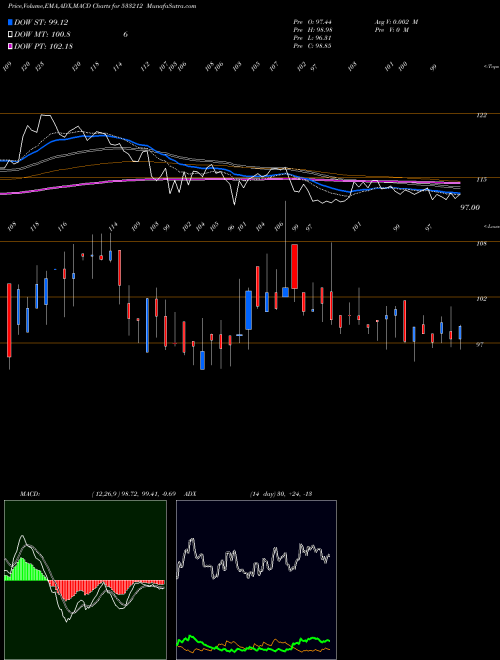The height and width of the screenshot is (660, 500).
Task: Click the white DOW MT legend swatch
Action: pos(10,34)
